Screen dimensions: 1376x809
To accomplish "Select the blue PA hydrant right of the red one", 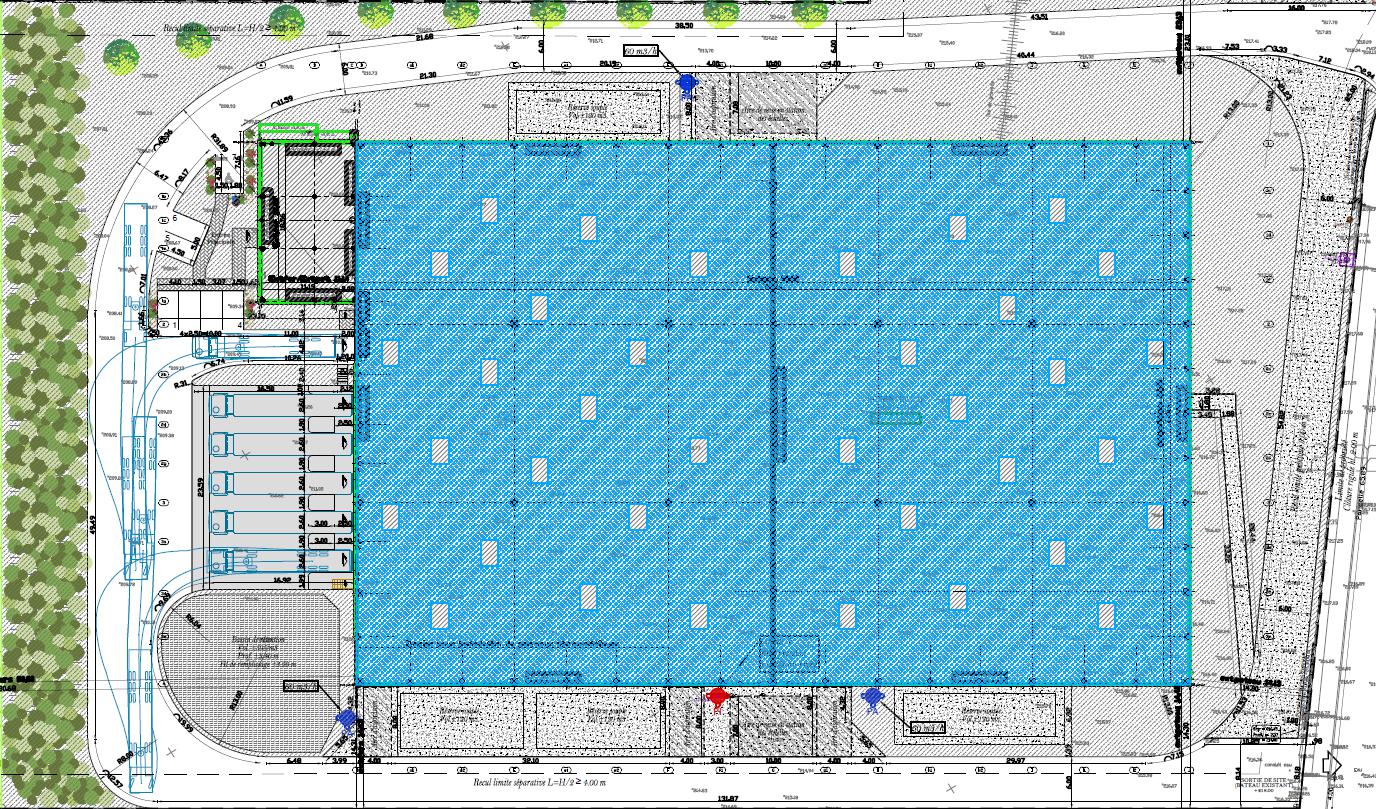I will pyautogui.click(x=874, y=697).
